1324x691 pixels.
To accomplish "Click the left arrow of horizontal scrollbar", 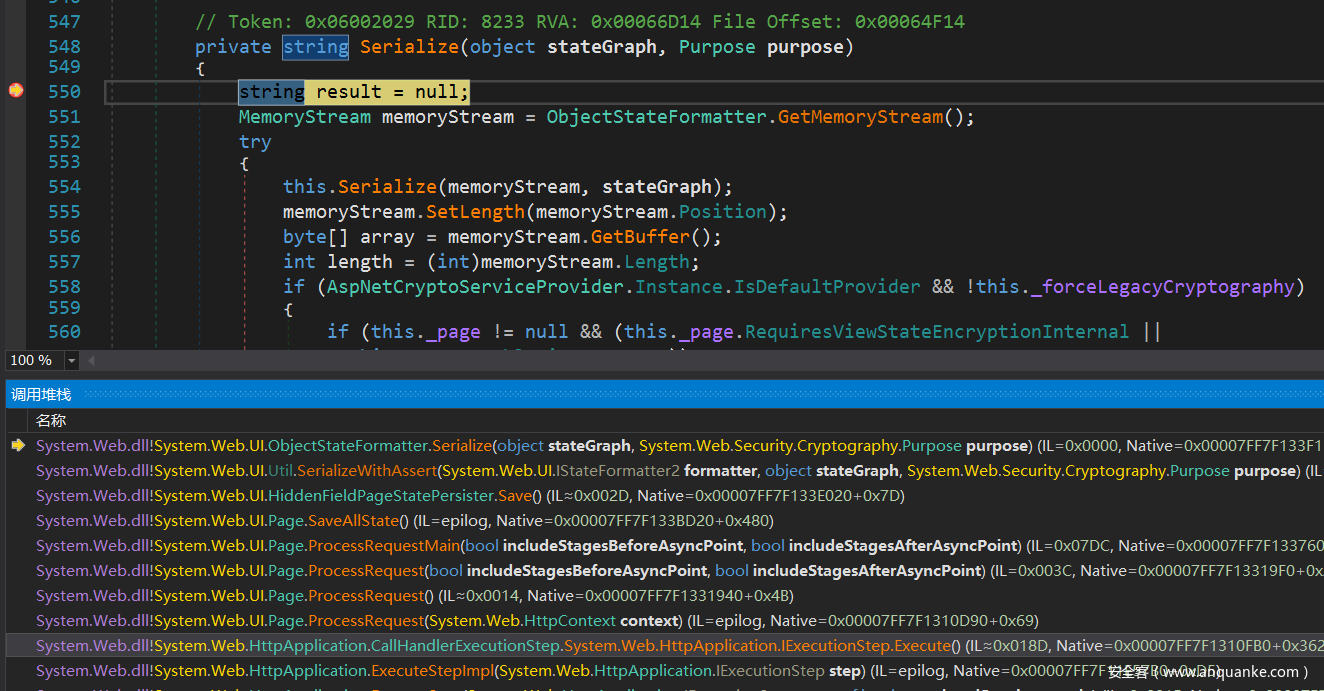I will point(93,360).
